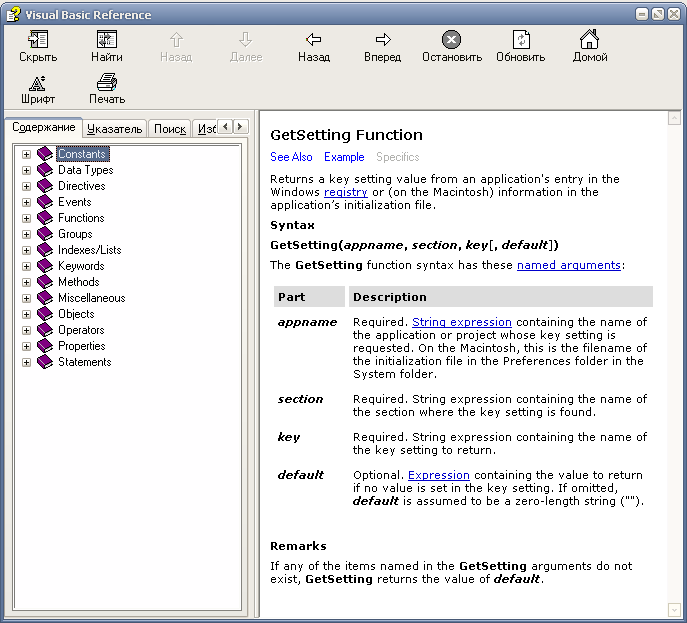Expand the Statements tree node

[27, 362]
